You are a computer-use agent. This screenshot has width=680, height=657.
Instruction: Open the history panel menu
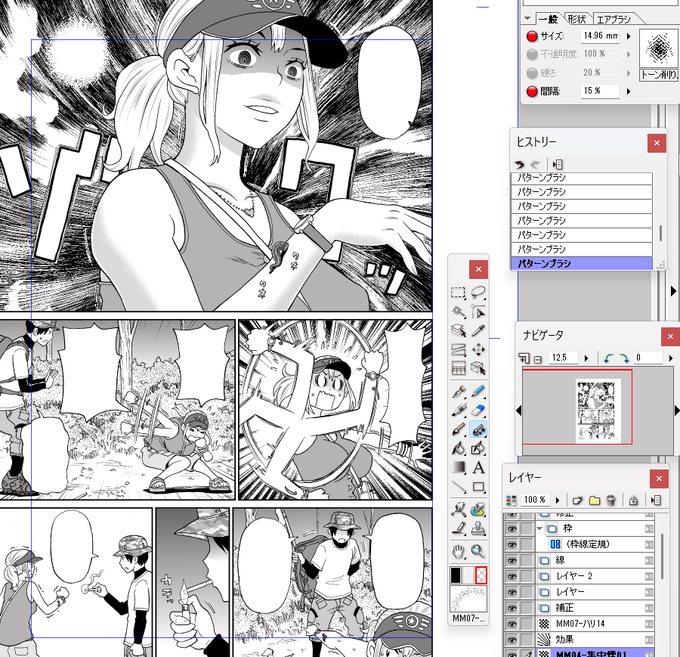[558, 164]
